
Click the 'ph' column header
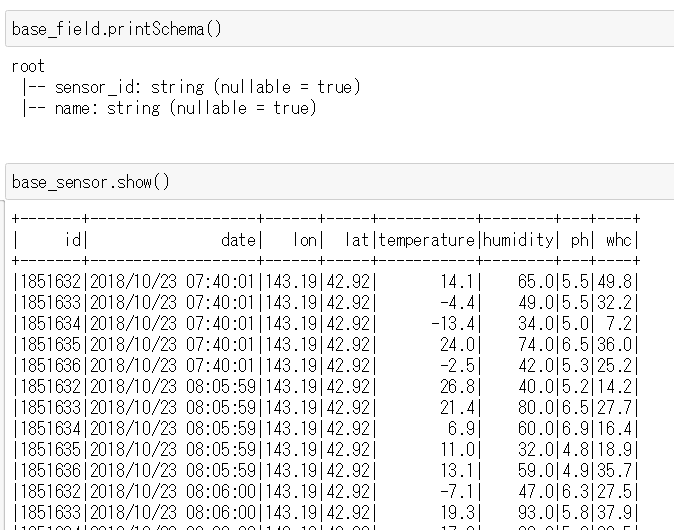580,239
